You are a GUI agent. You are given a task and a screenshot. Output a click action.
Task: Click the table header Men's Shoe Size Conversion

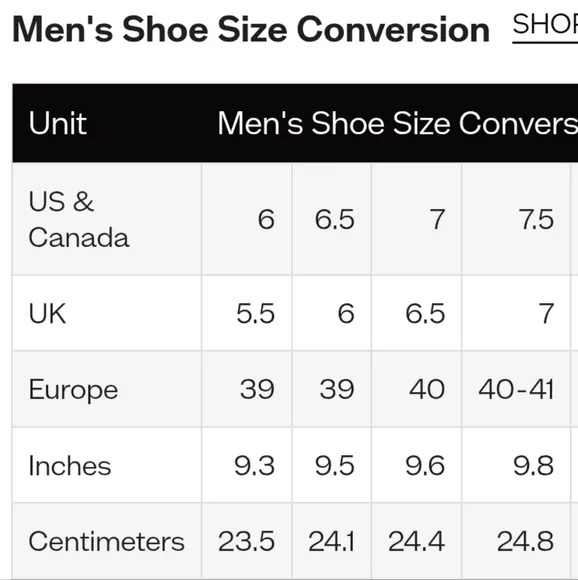(398, 123)
